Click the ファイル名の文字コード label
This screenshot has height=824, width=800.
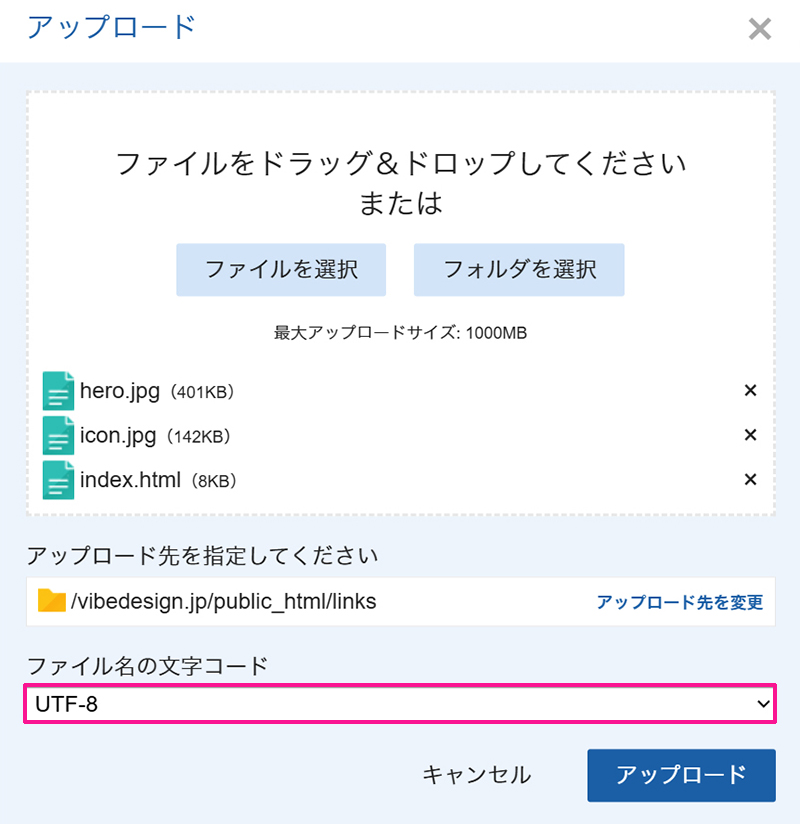(147, 665)
